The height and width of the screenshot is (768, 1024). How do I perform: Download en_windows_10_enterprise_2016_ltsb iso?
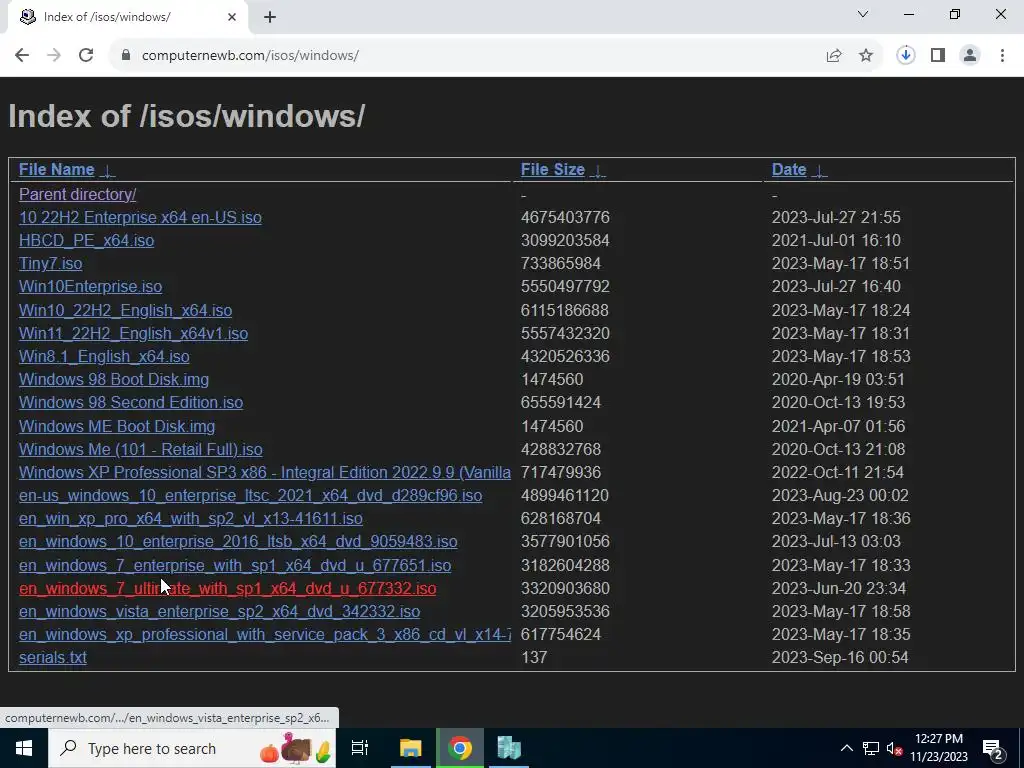(x=238, y=541)
